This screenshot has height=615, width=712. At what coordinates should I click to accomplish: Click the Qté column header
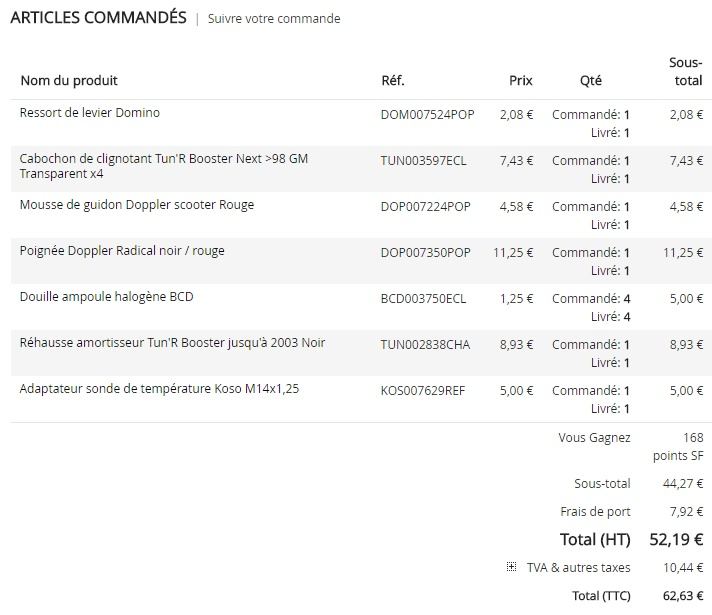[x=590, y=81]
